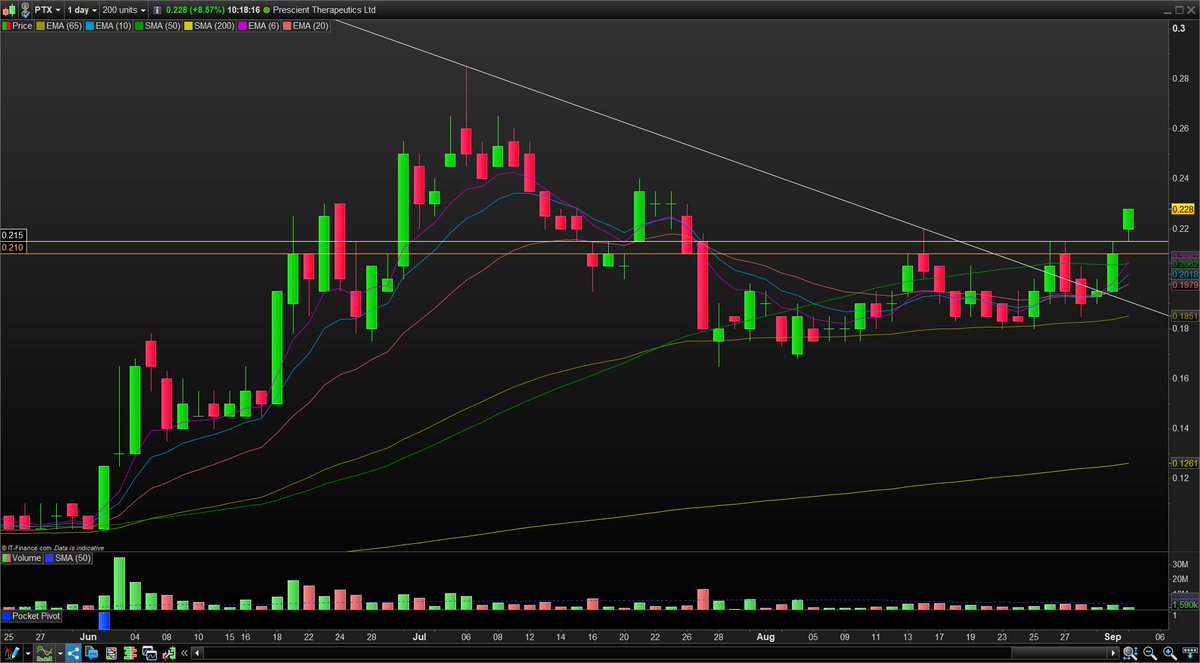Click the EMA (65) olive color swatch

click(40, 26)
